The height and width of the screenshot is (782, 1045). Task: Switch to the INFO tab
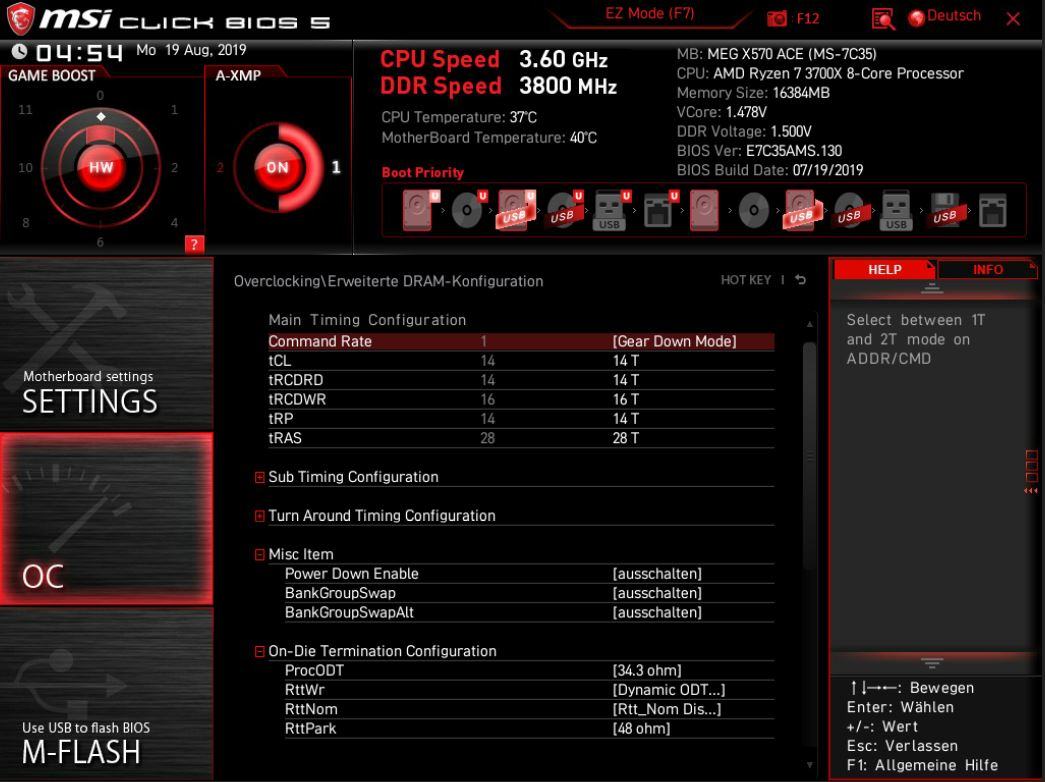987,269
